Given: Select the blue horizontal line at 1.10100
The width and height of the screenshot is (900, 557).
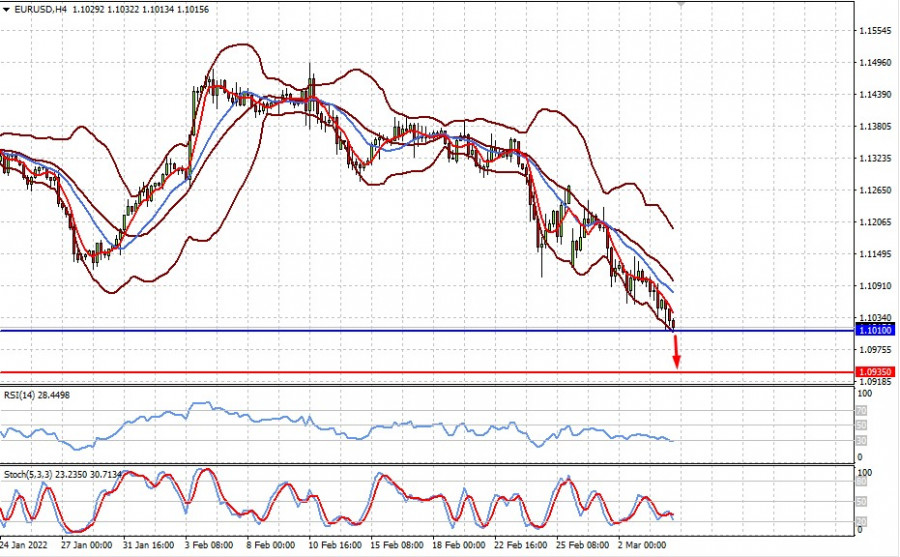Looking at the screenshot, I should [x=428, y=330].
